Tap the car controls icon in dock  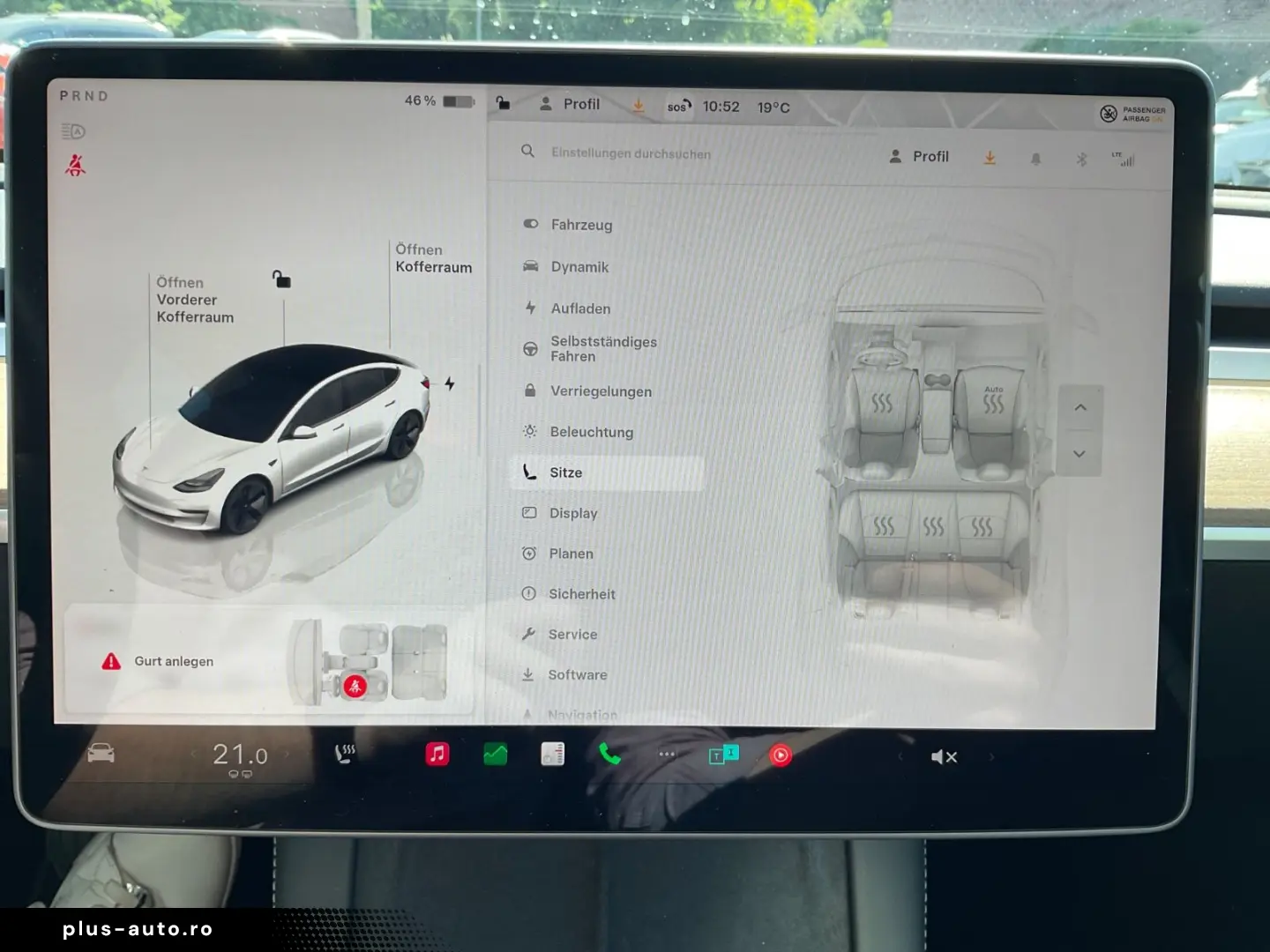[x=101, y=754]
